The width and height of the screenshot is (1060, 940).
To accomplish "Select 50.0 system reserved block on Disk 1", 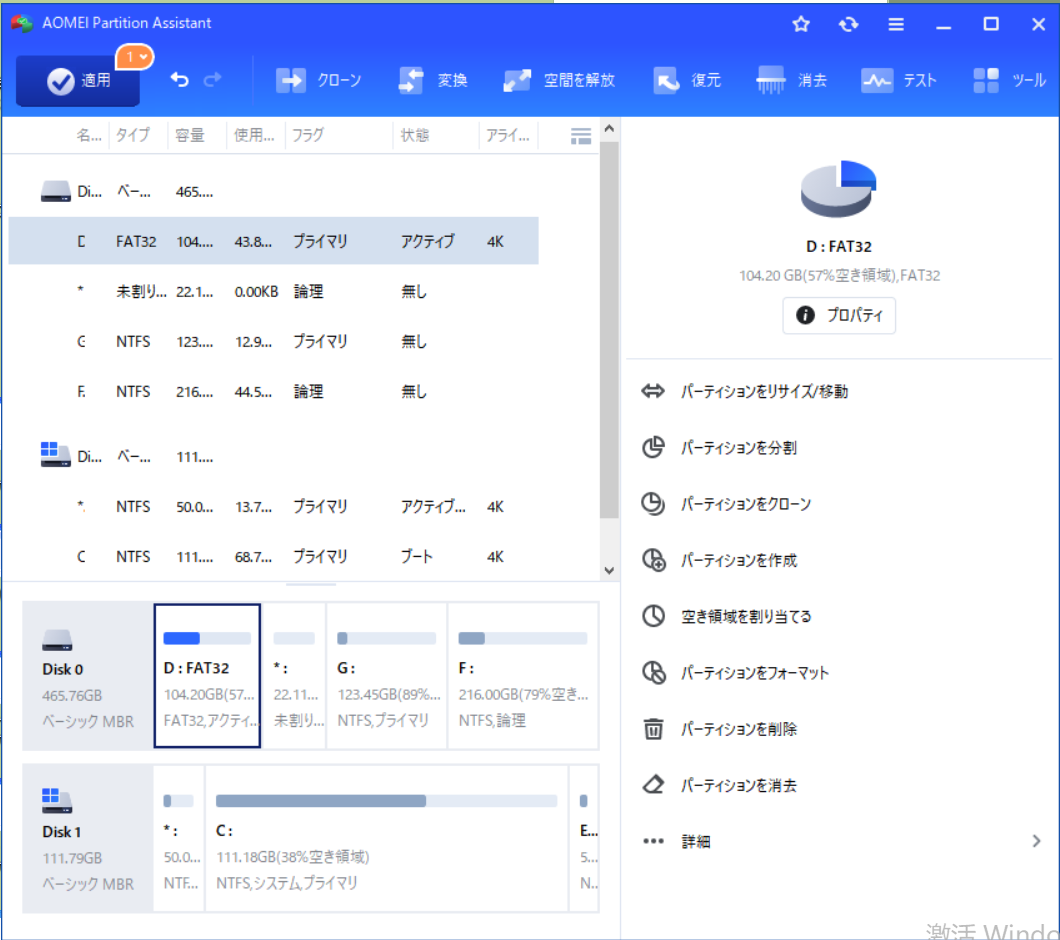I will coord(179,839).
